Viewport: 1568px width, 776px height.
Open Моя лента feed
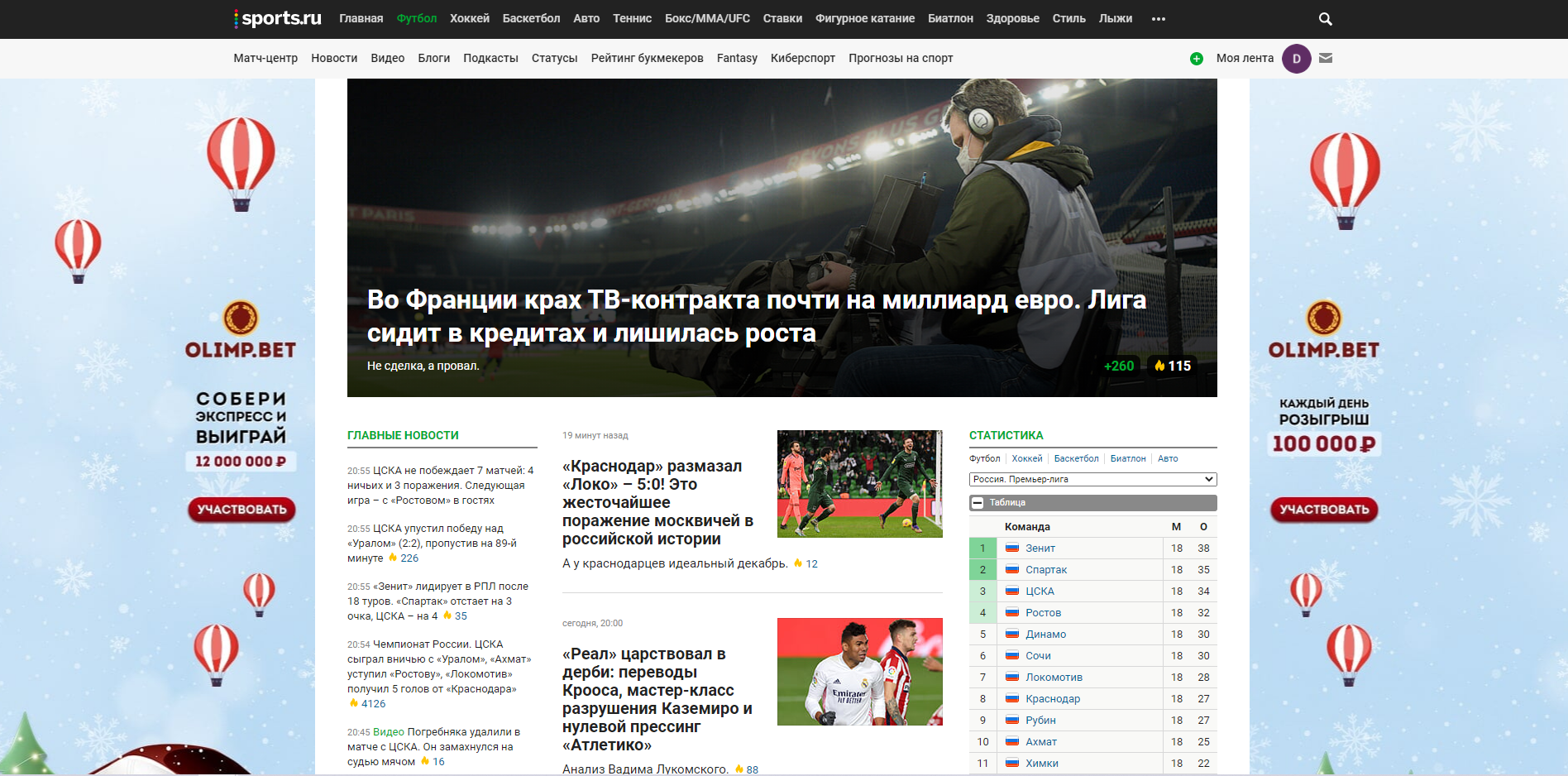click(1245, 58)
